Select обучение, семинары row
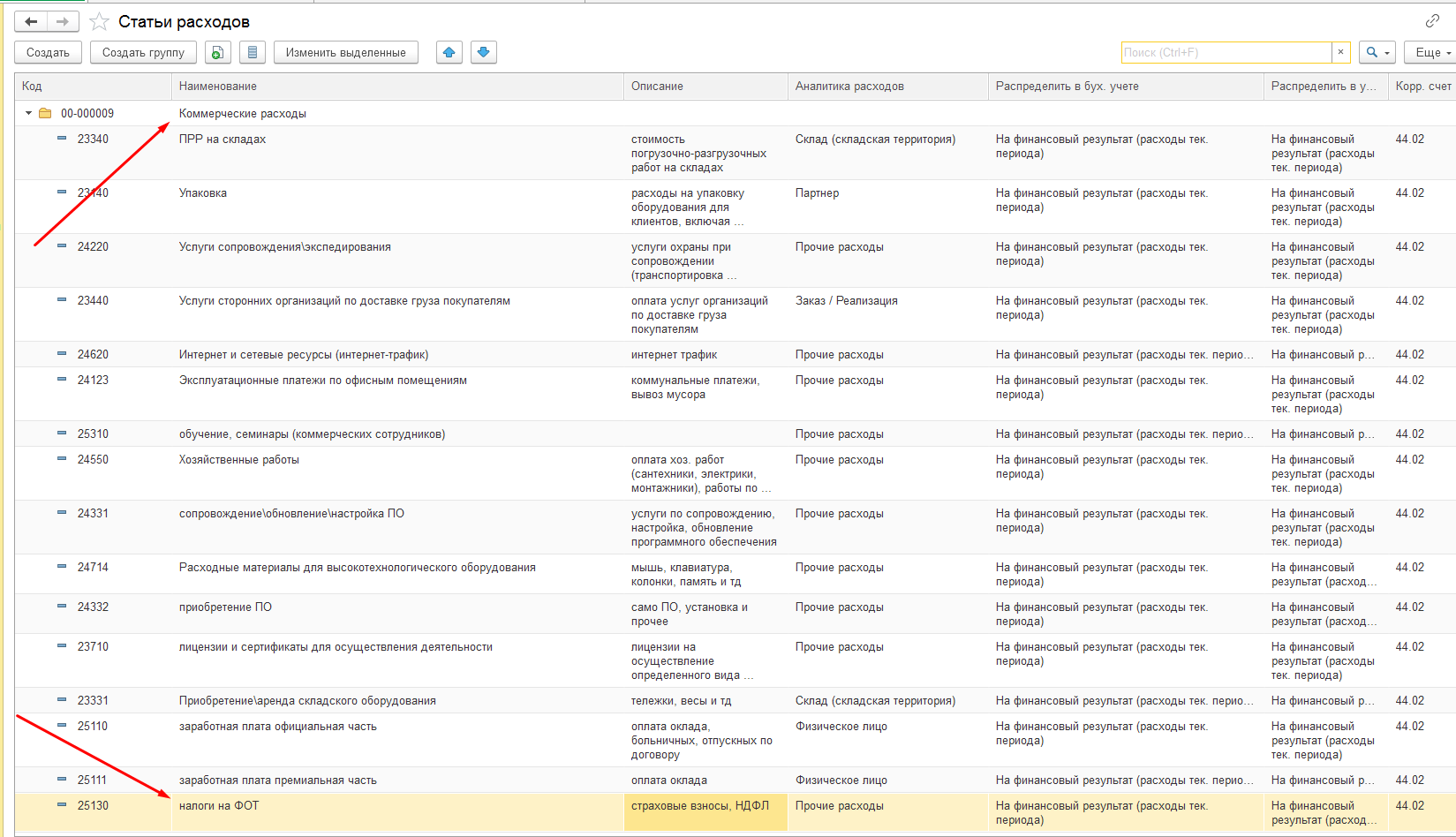The image size is (1456, 837). (735, 434)
